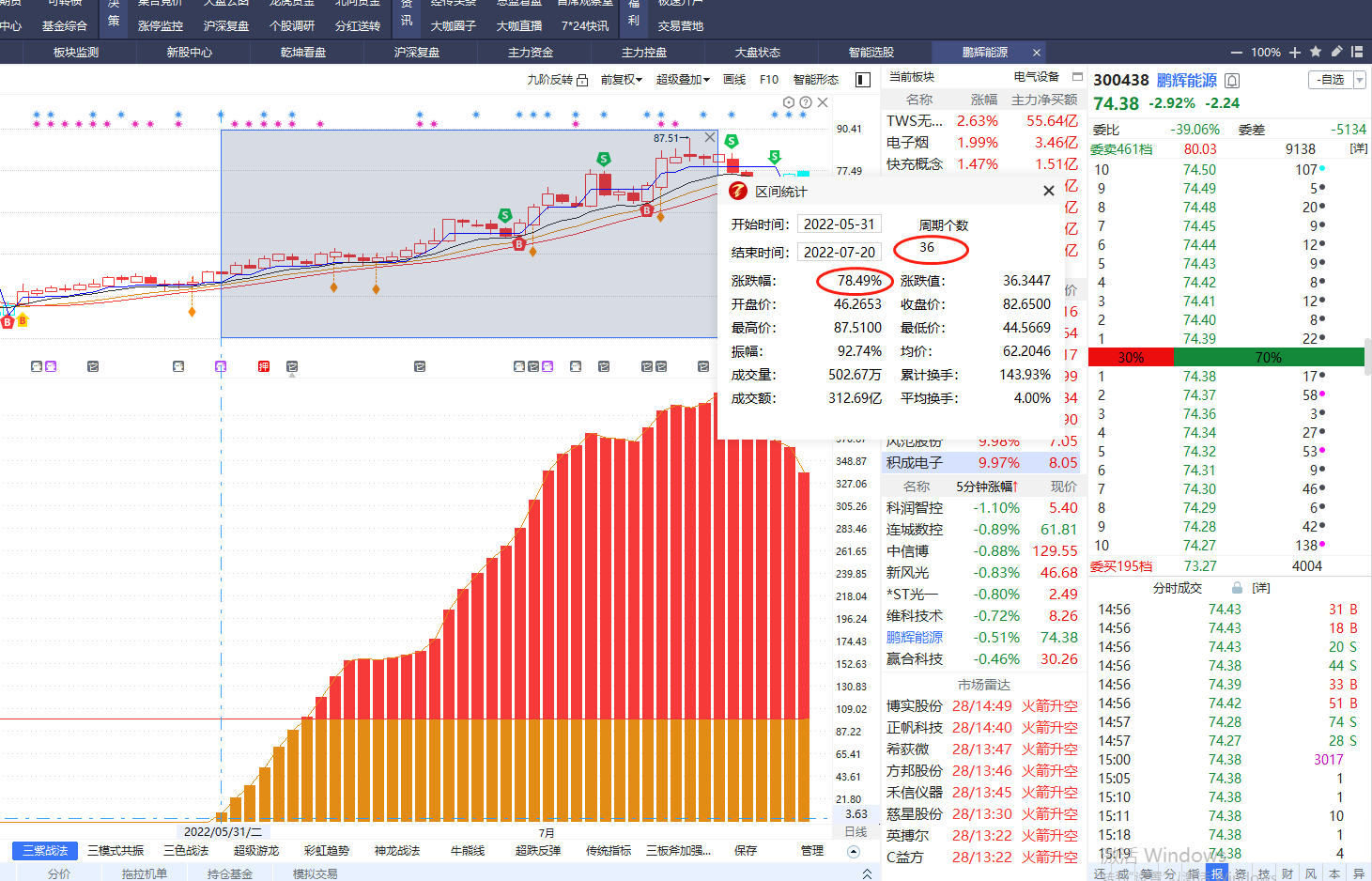Click the lock icon next to 九阶反转
The height and width of the screenshot is (881, 1372).
[582, 80]
